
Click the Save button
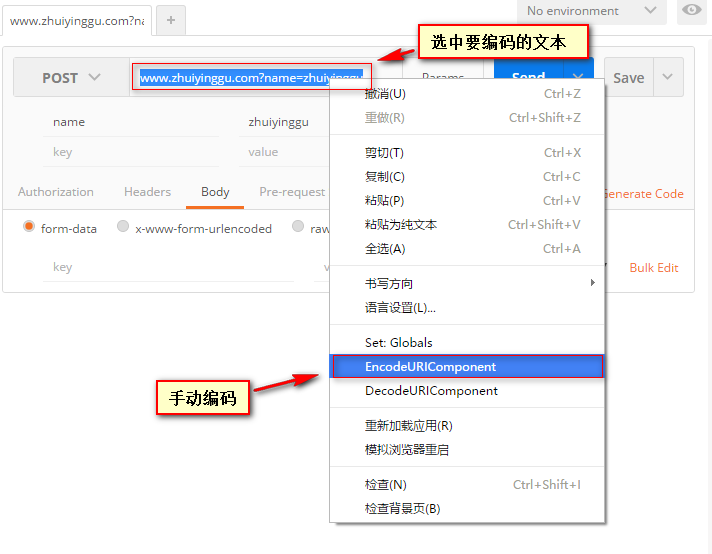(x=629, y=77)
